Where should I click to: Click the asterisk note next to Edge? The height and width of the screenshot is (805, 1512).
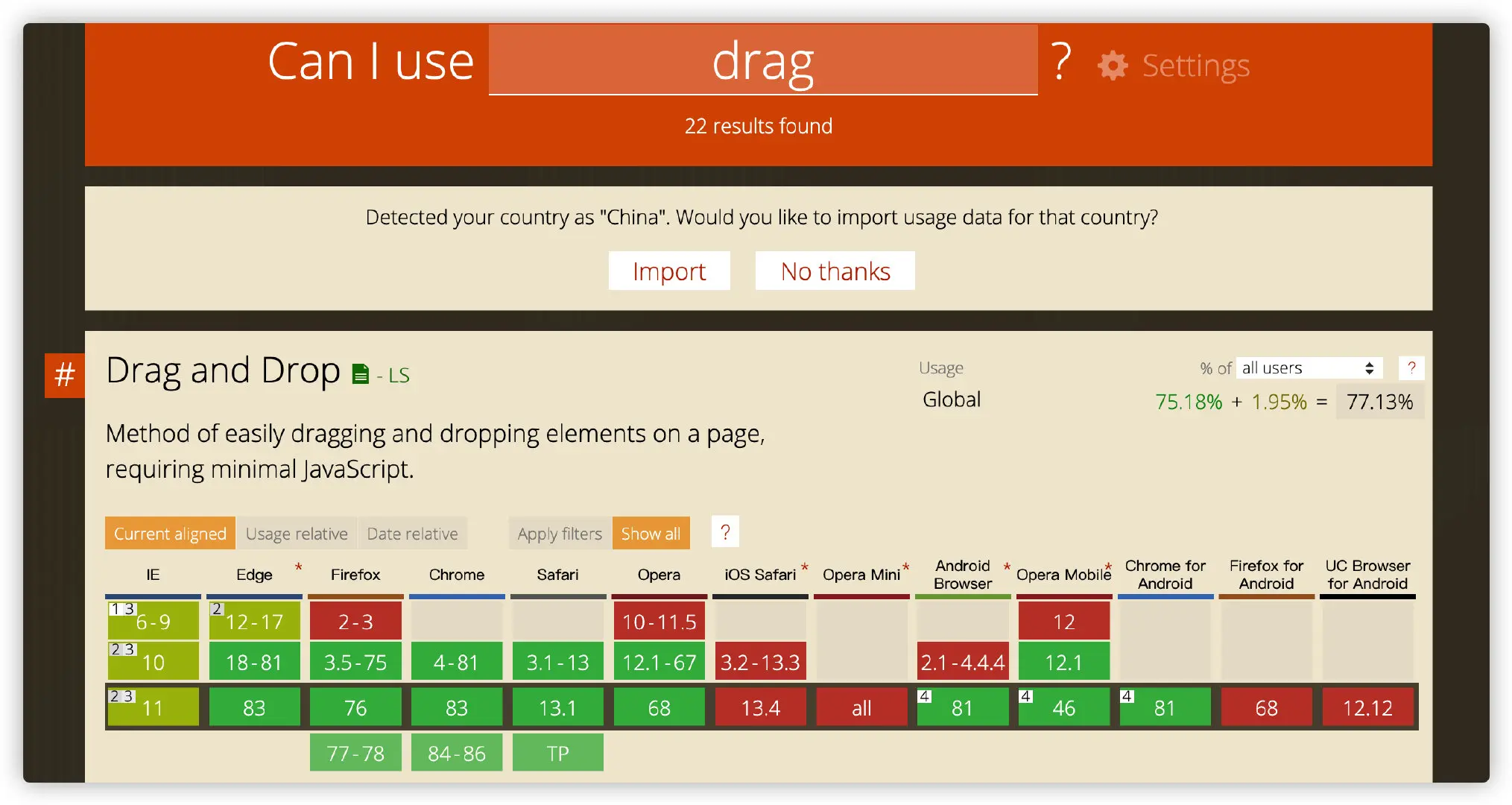[x=298, y=567]
